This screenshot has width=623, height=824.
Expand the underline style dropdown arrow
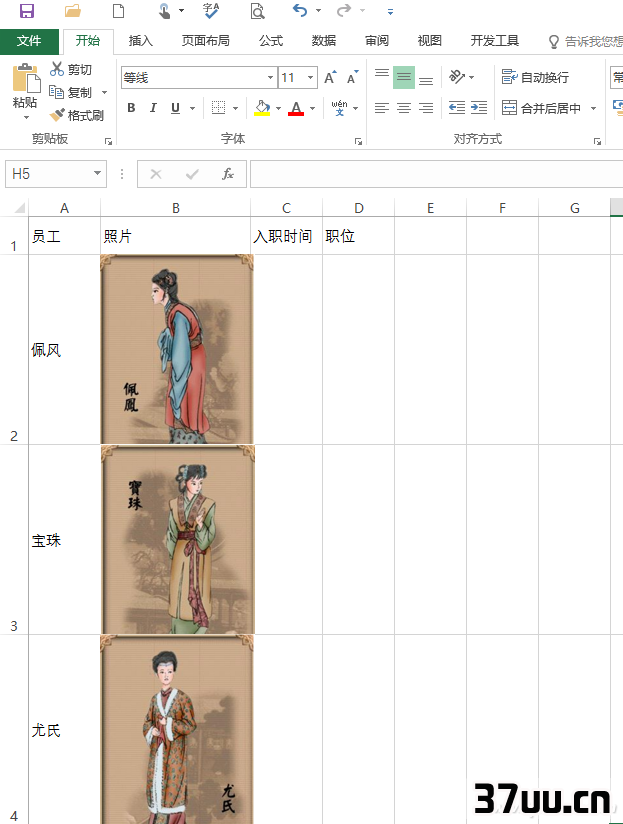[x=193, y=109]
